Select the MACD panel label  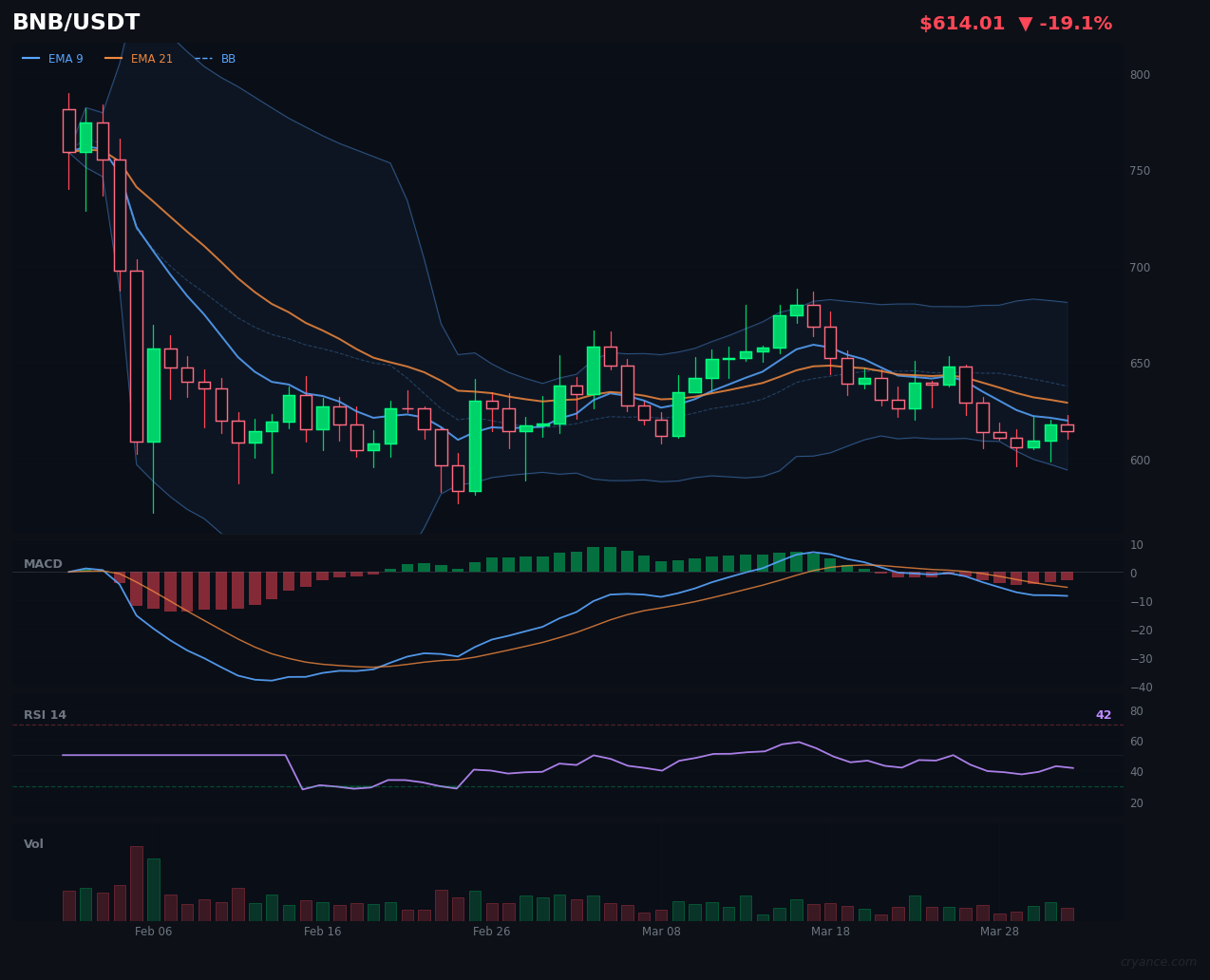43,563
